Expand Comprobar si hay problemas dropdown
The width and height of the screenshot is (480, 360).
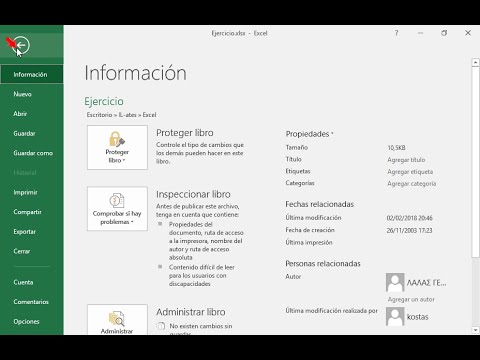(x=117, y=209)
